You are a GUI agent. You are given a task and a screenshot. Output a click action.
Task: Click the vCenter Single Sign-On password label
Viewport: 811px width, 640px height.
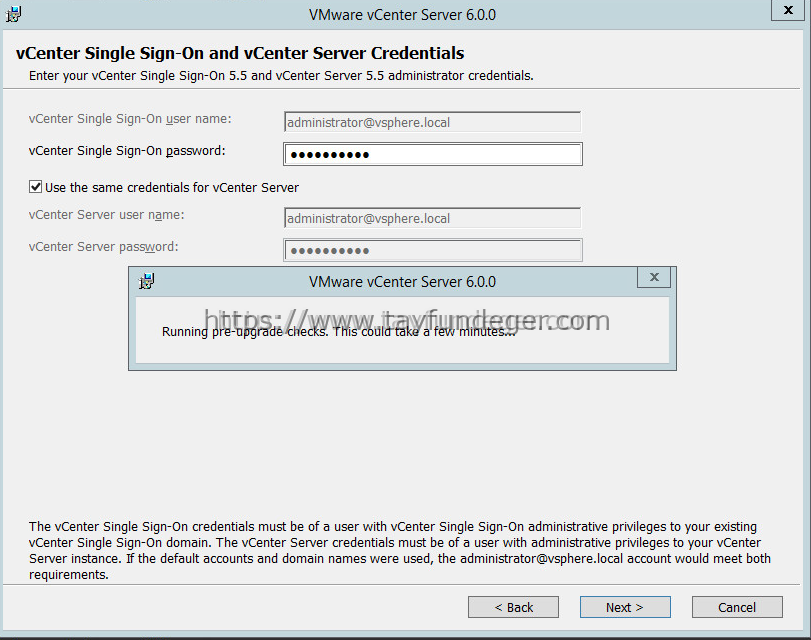click(x=127, y=151)
